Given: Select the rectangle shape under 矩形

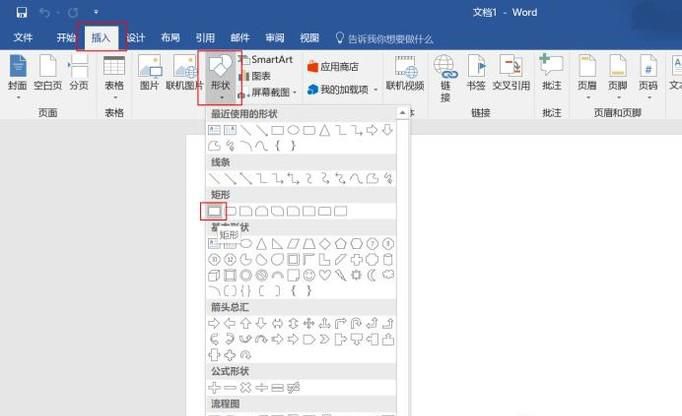Looking at the screenshot, I should pyautogui.click(x=213, y=211).
